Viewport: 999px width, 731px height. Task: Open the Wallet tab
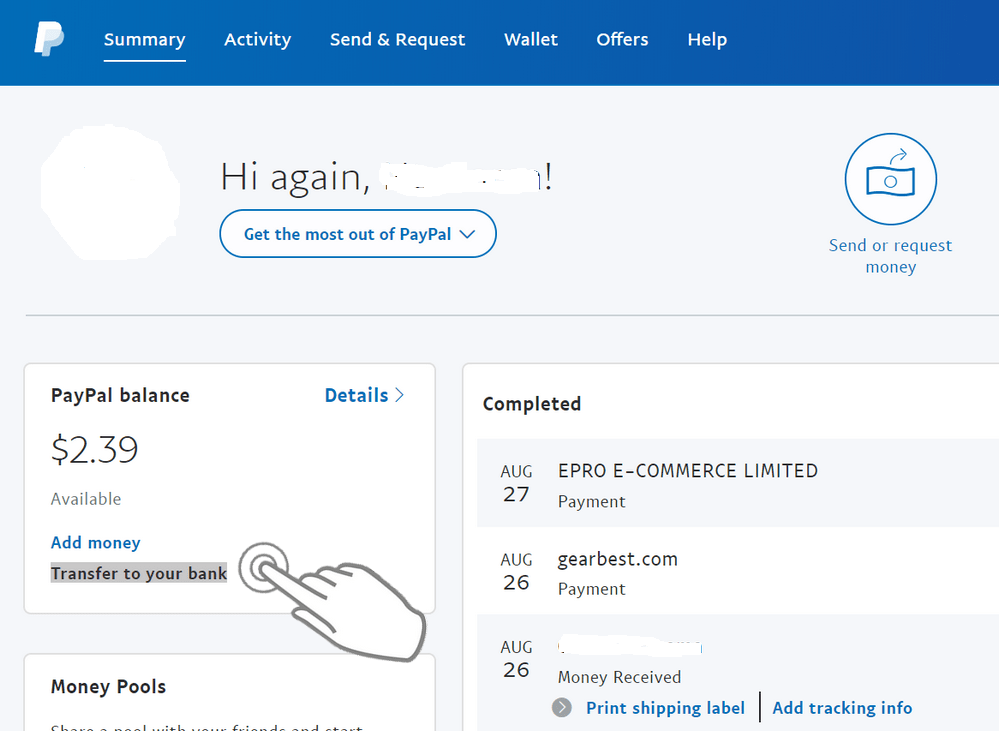(531, 40)
